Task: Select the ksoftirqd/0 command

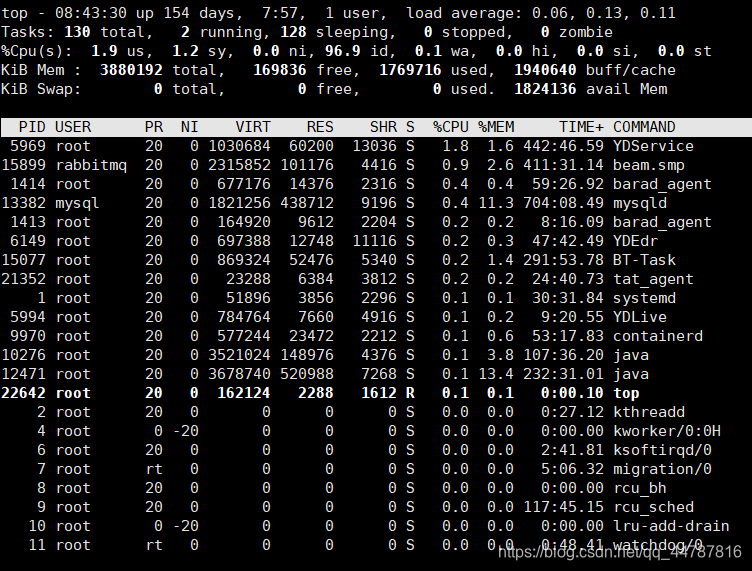Action: [x=662, y=450]
